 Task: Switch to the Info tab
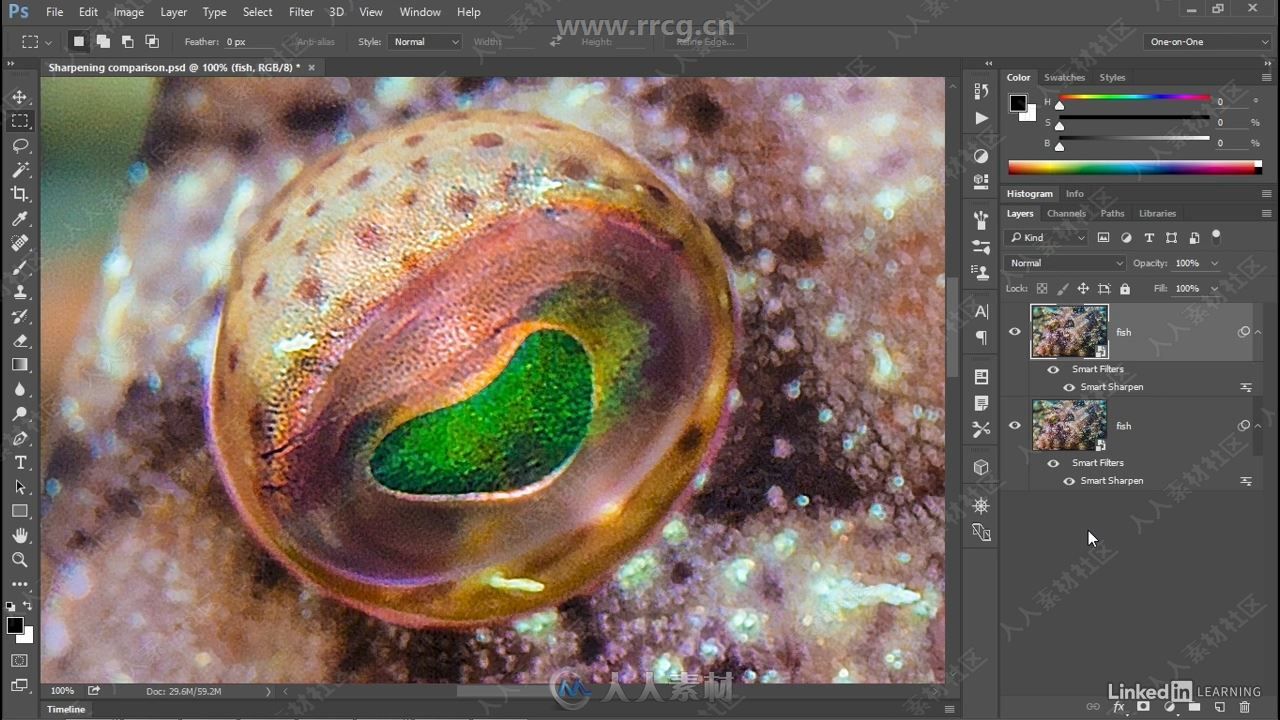[x=1074, y=193]
